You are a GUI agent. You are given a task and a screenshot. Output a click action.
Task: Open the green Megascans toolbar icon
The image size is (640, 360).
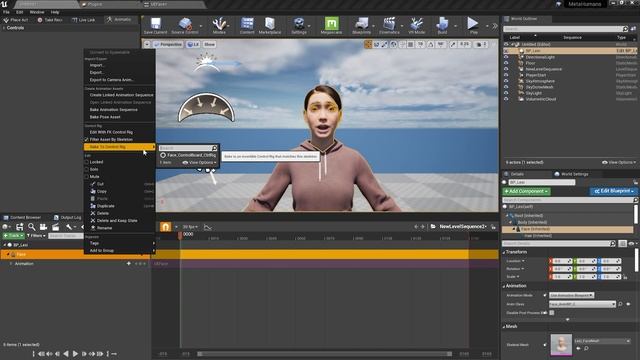(x=331, y=24)
